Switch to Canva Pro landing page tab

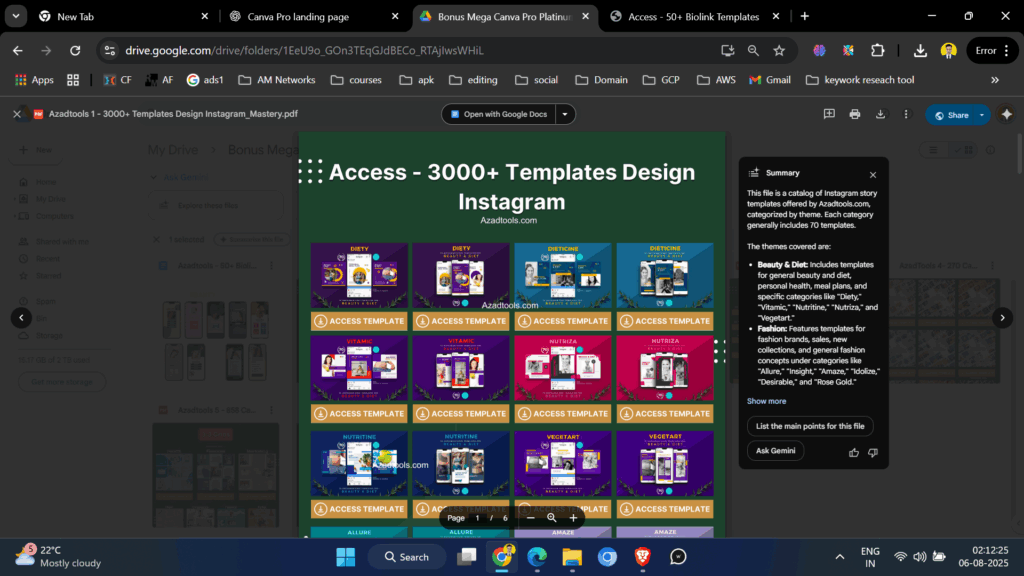(x=312, y=16)
